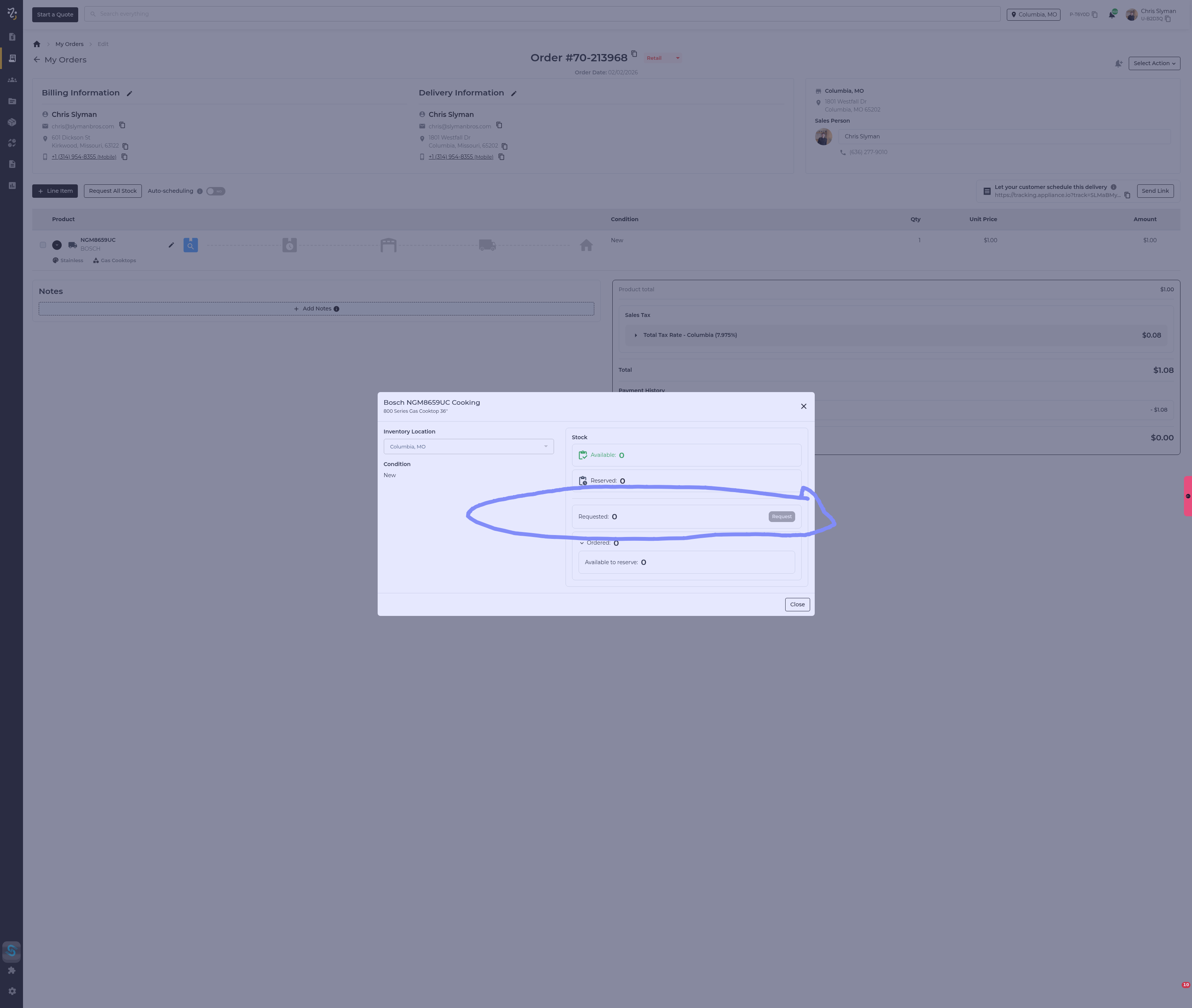Check the NGM8659UC line item checkbox
This screenshot has width=1192, height=1008.
coord(43,245)
